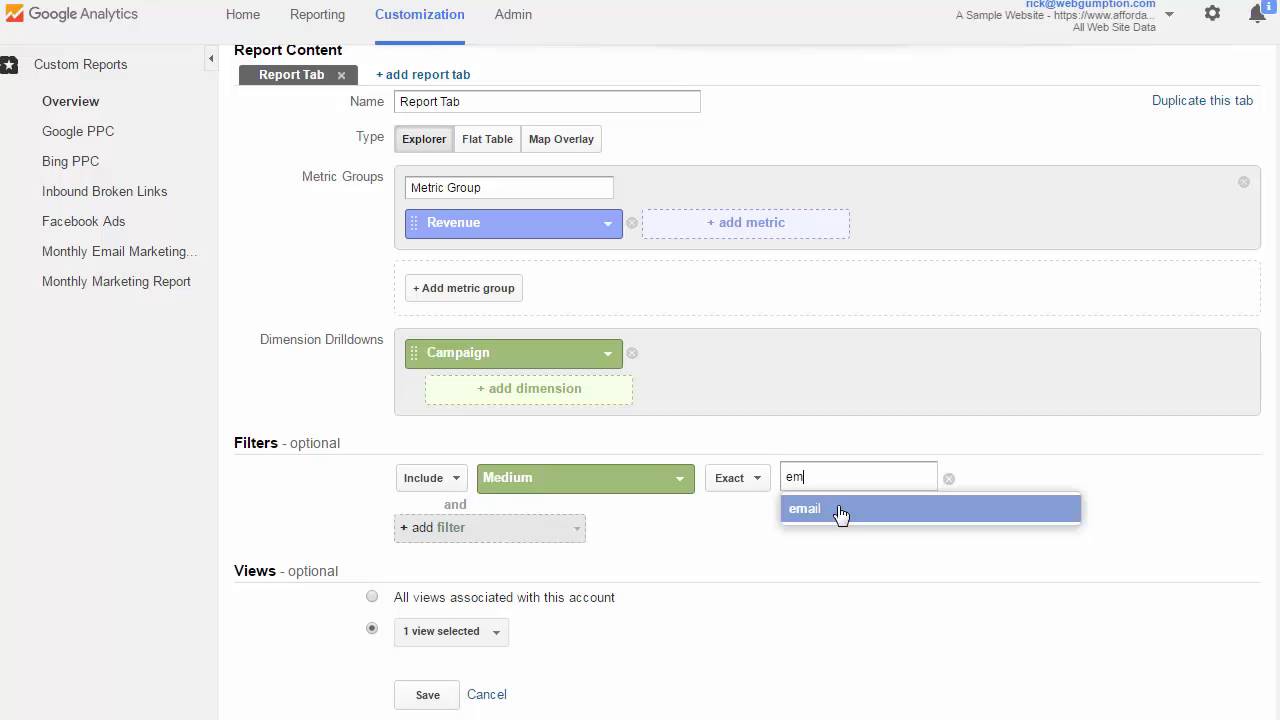Click the Save button
This screenshot has height=720, width=1280.
point(427,695)
